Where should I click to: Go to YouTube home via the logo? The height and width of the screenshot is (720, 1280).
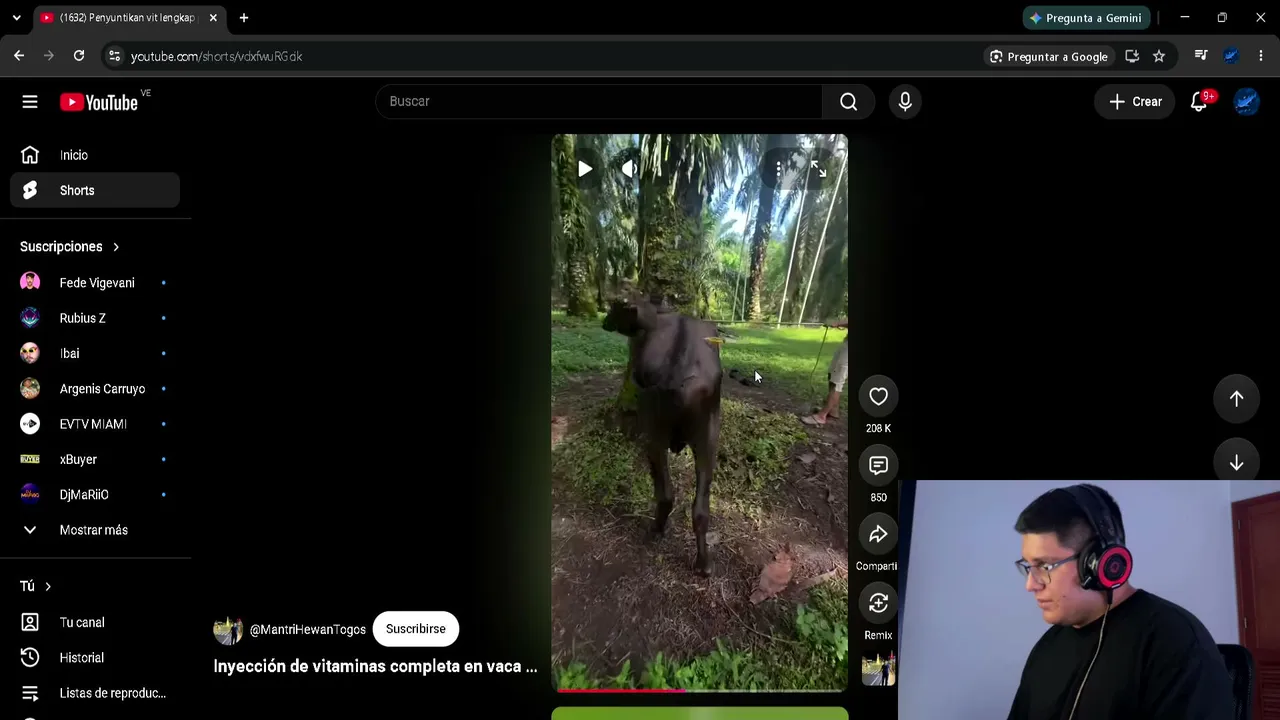98,102
